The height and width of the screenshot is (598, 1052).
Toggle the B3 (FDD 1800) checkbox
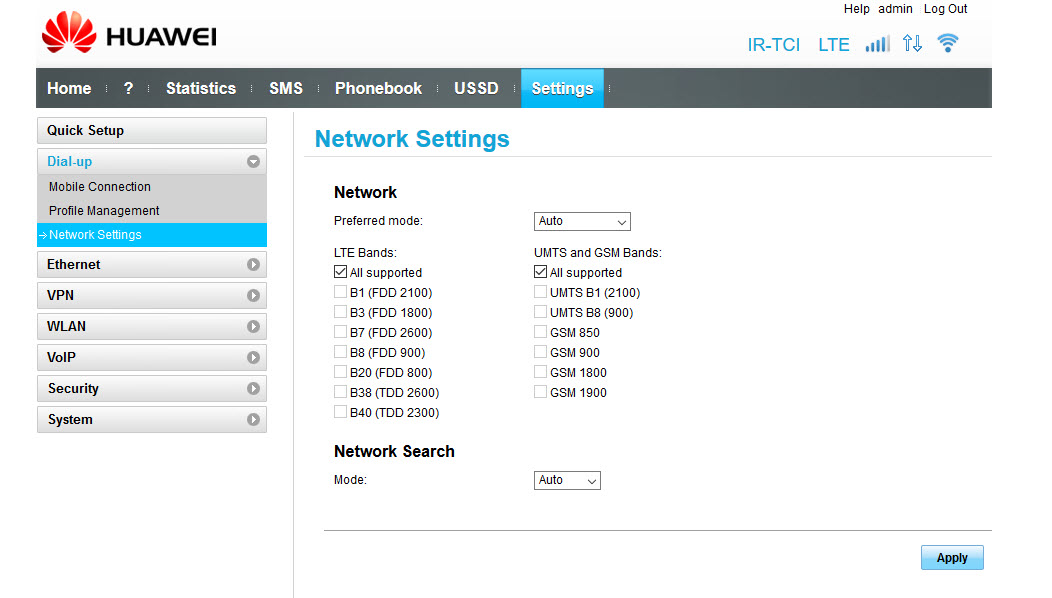click(x=341, y=312)
